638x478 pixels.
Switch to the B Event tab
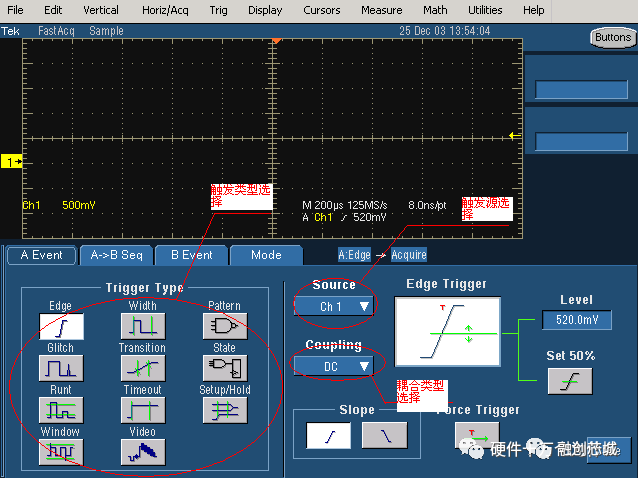click(x=191, y=255)
